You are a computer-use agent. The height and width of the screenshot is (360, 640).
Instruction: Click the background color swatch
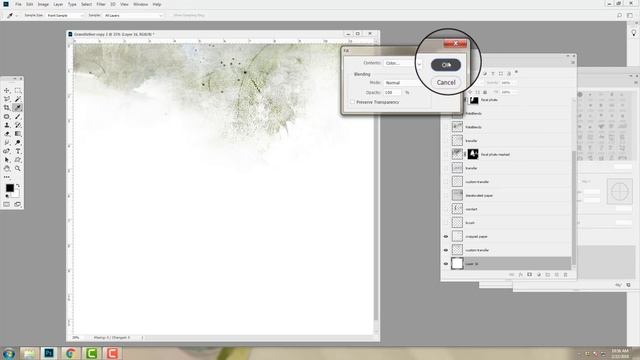[16, 193]
